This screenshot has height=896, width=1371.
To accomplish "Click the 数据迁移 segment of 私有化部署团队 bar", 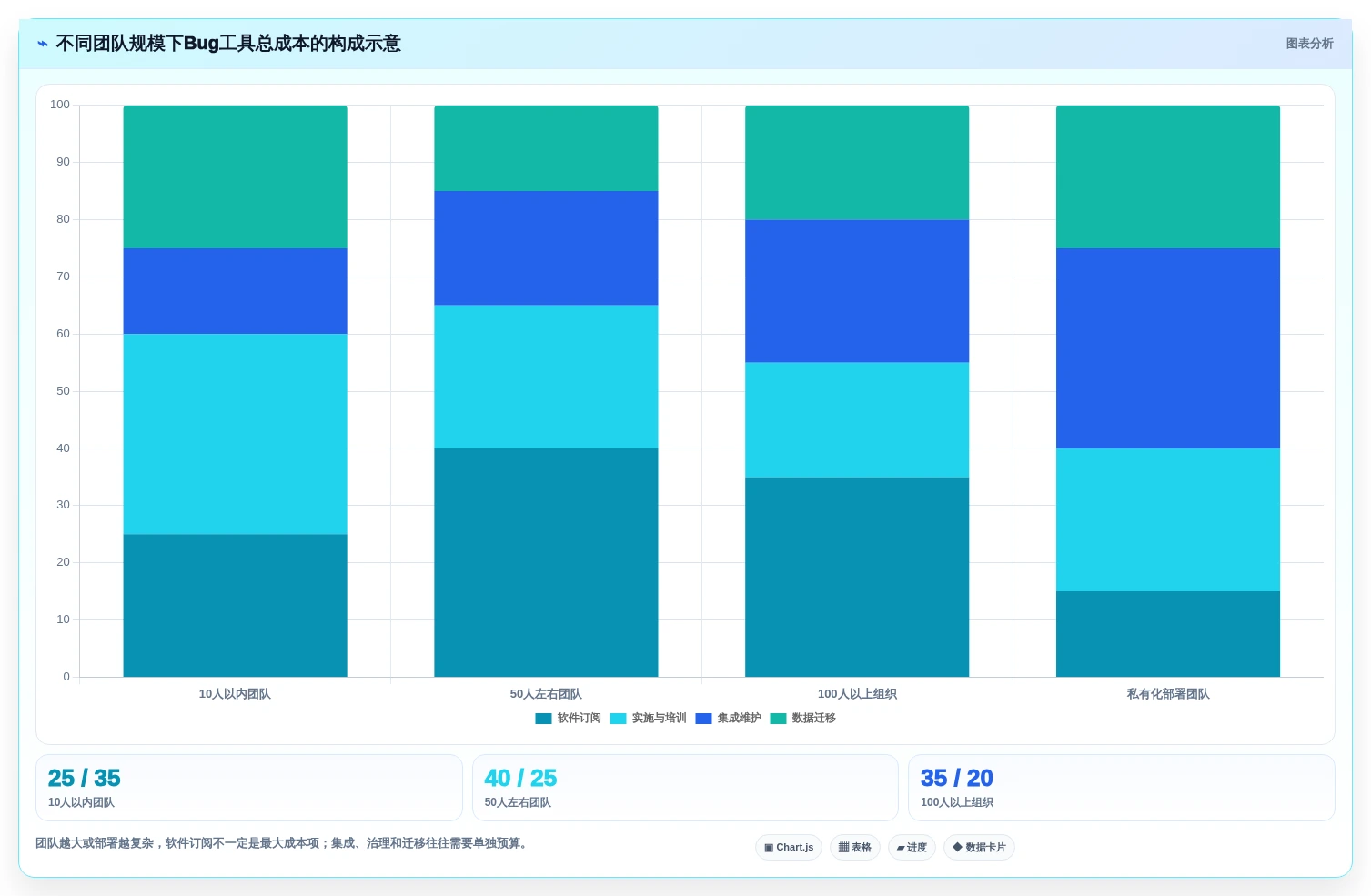I will (1168, 176).
